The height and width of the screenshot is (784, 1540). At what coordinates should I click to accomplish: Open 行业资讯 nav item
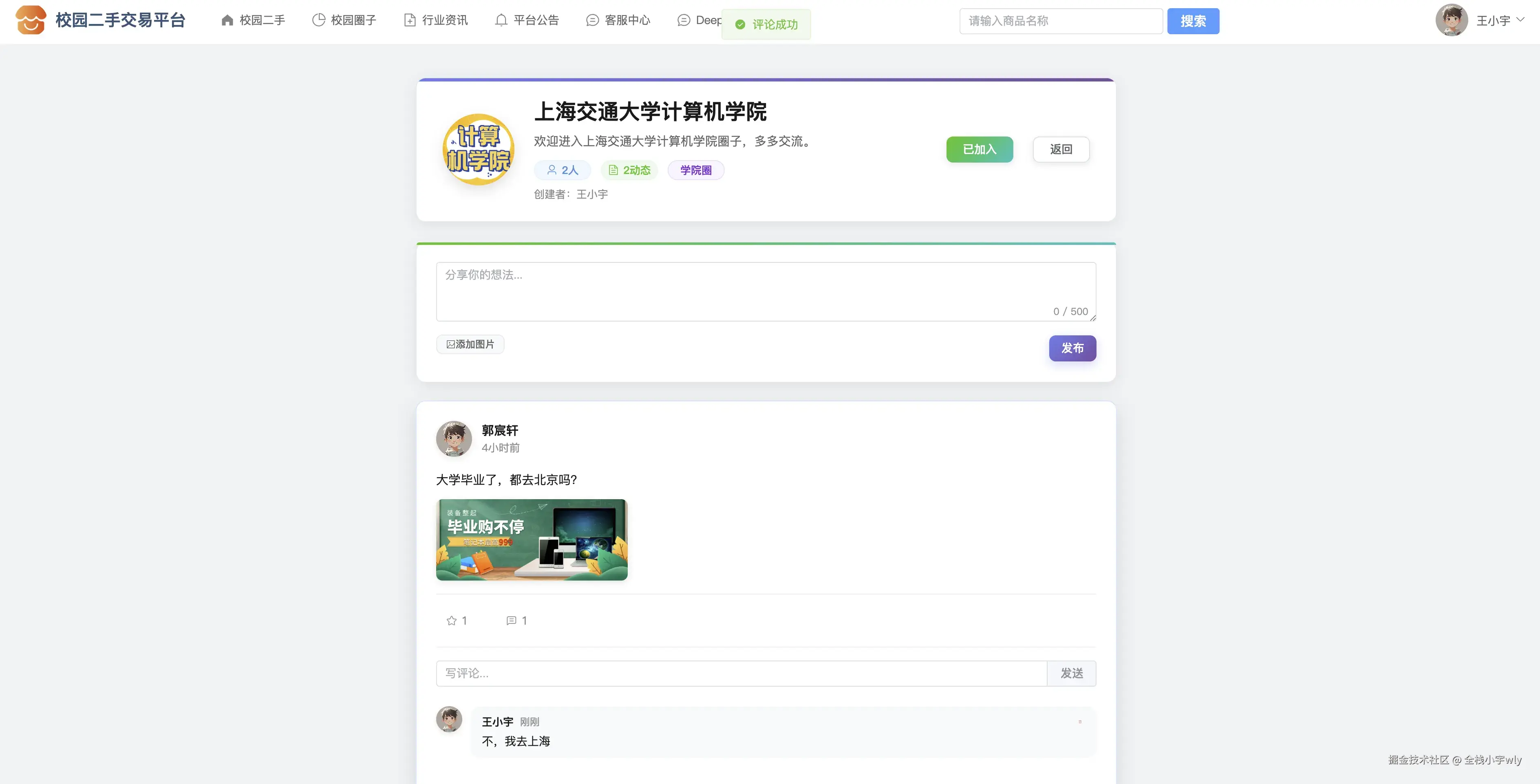(x=436, y=20)
